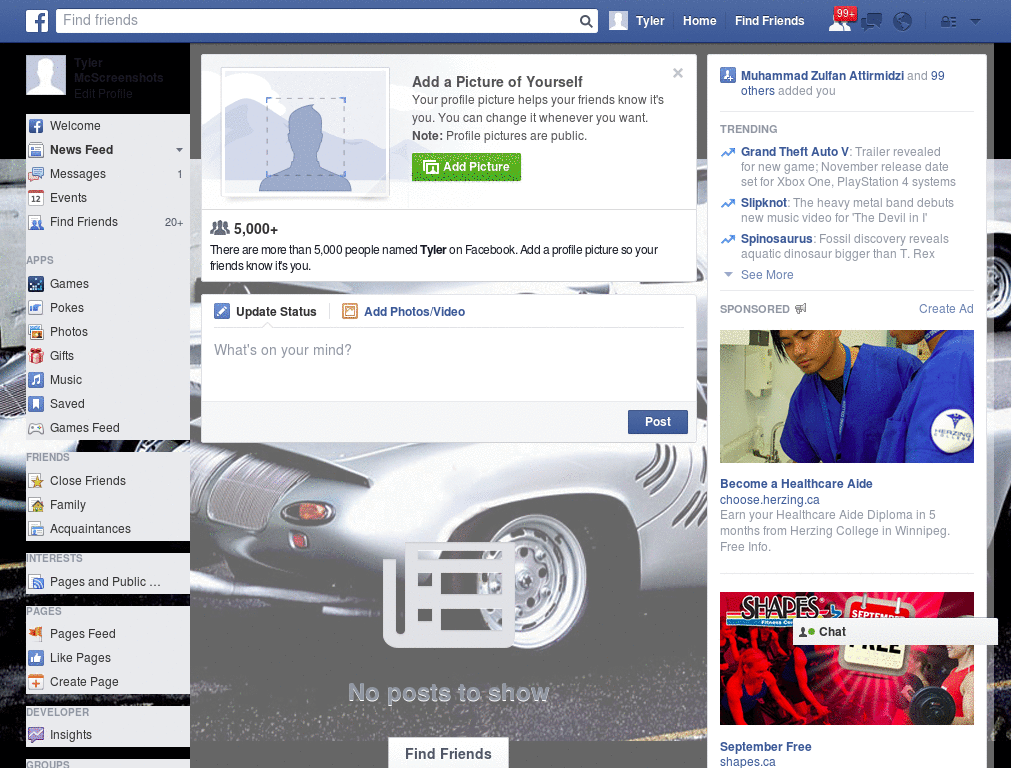Click the Photos icon in sidebar
1024x768 pixels.
tap(36, 332)
